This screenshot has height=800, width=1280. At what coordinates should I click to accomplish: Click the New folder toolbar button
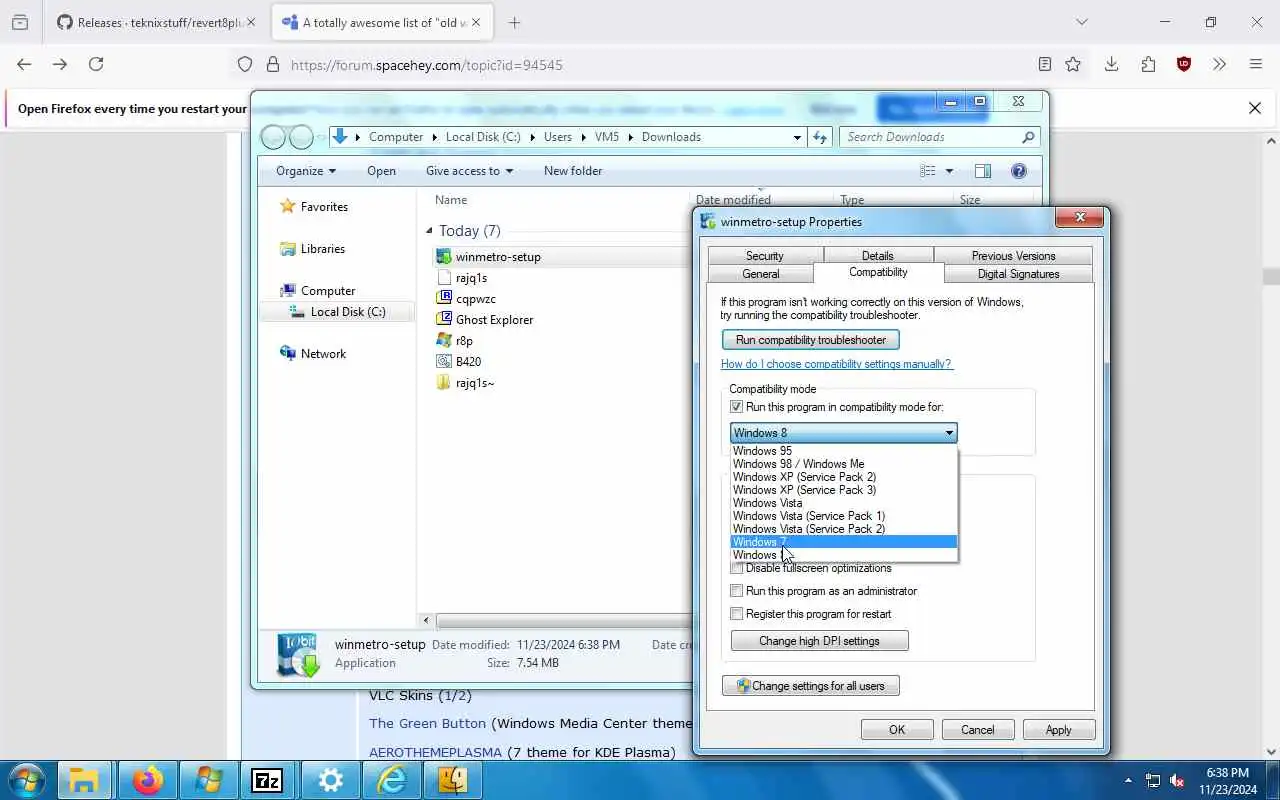[573, 171]
